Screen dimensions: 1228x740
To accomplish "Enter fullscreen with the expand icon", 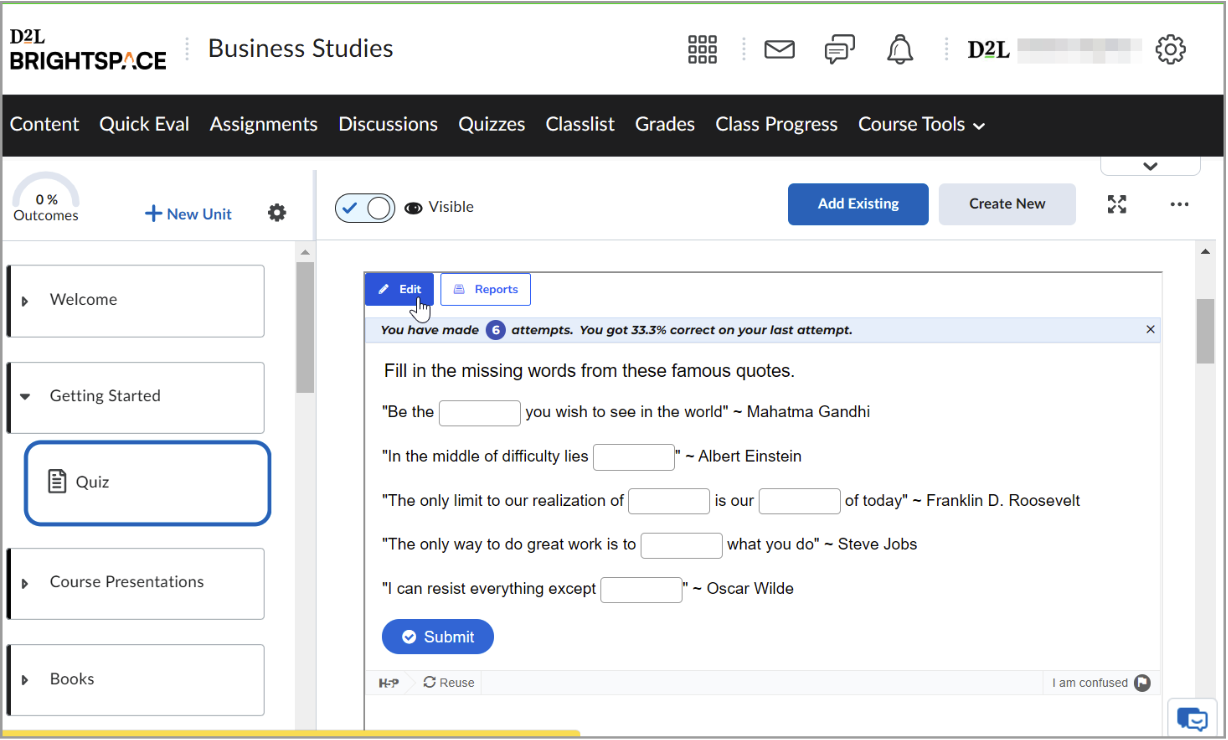I will pyautogui.click(x=1116, y=204).
